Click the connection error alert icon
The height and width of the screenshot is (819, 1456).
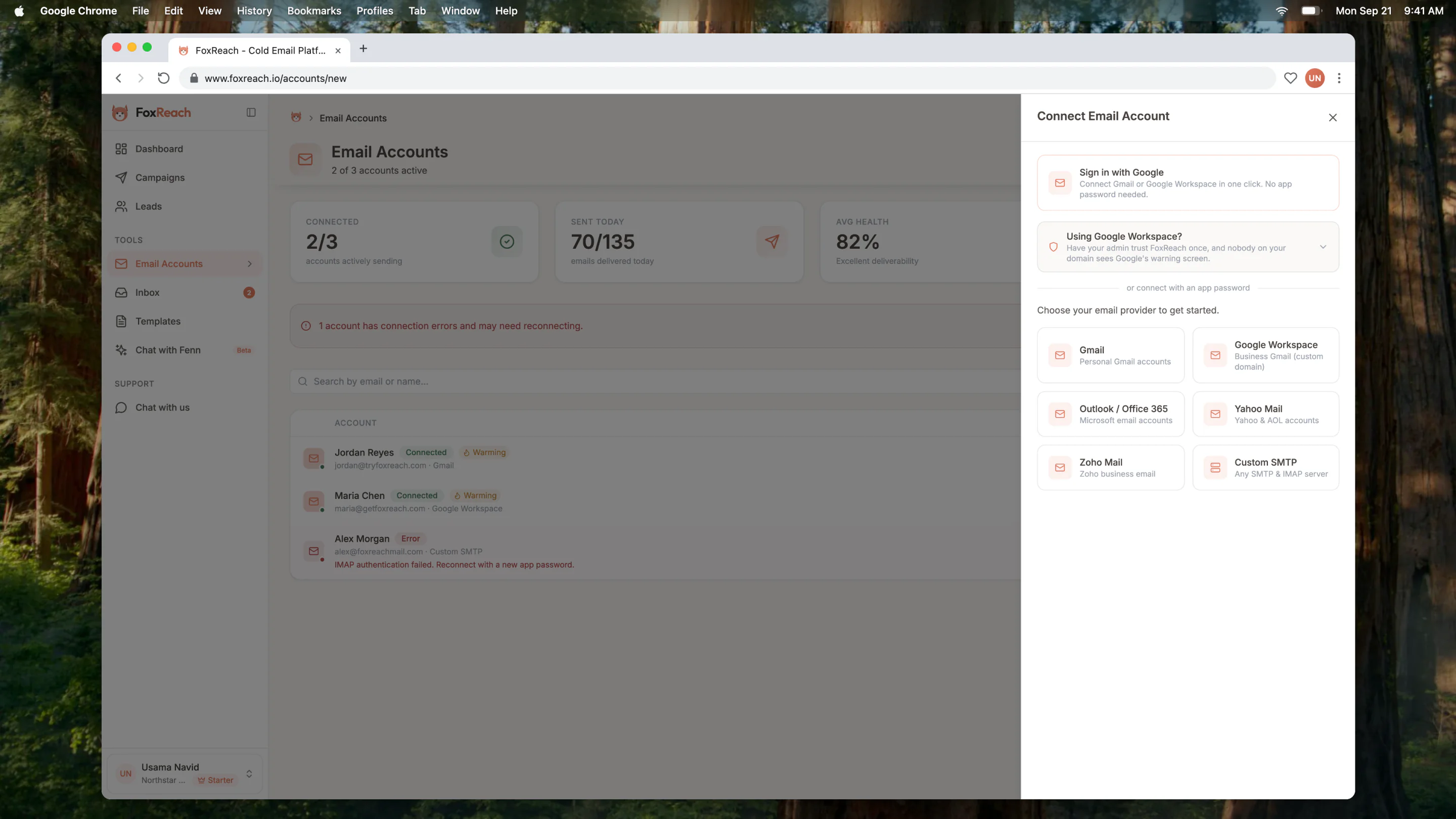click(x=306, y=326)
